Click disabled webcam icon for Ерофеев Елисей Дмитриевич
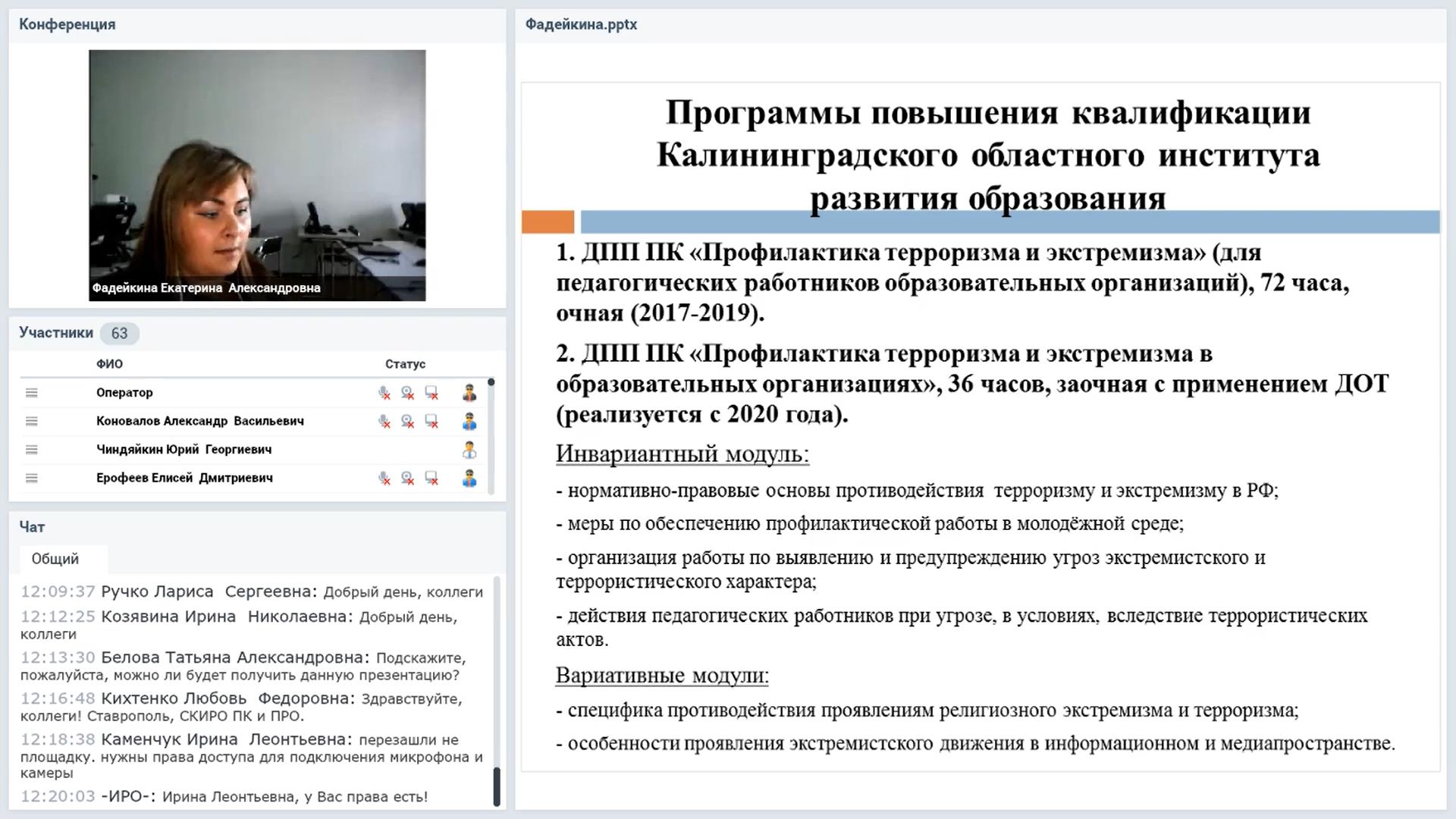The image size is (1456, 819). click(x=408, y=478)
